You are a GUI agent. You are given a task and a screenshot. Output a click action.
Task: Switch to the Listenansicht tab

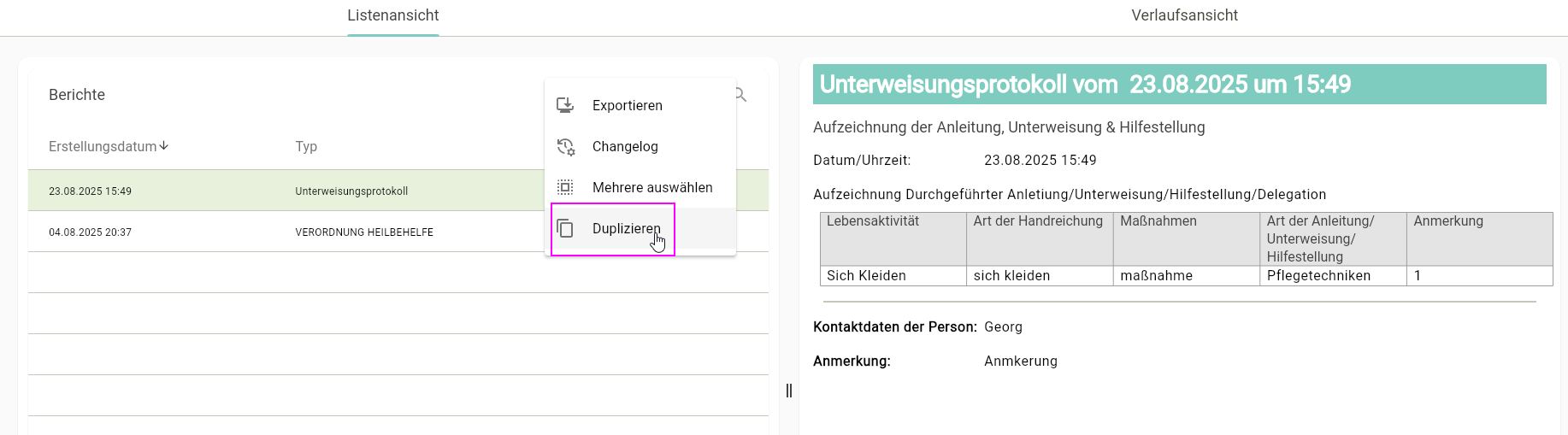[393, 15]
